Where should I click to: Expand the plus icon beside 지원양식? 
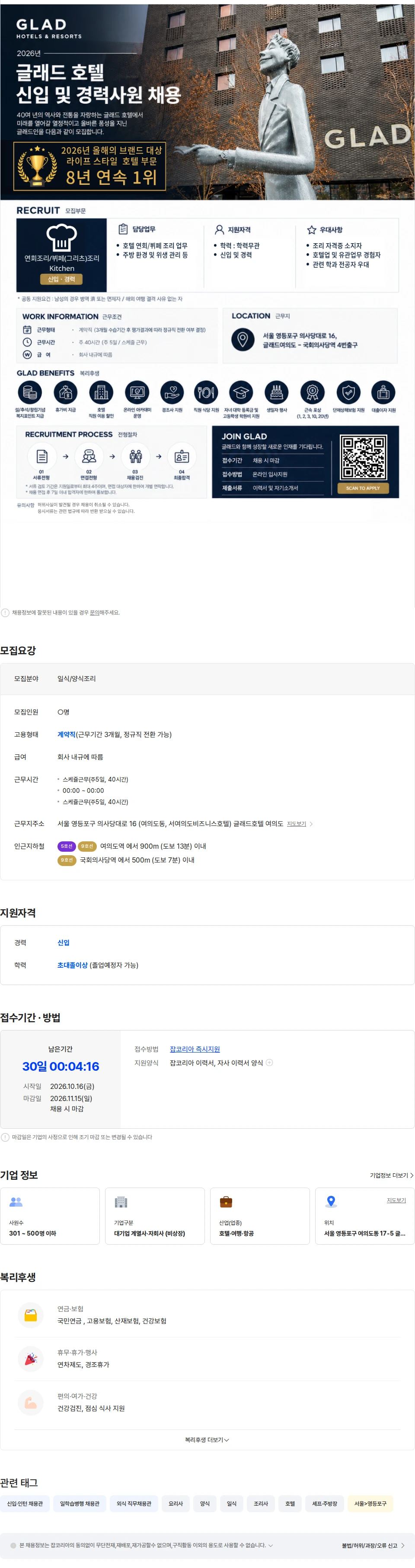pyautogui.click(x=270, y=1063)
